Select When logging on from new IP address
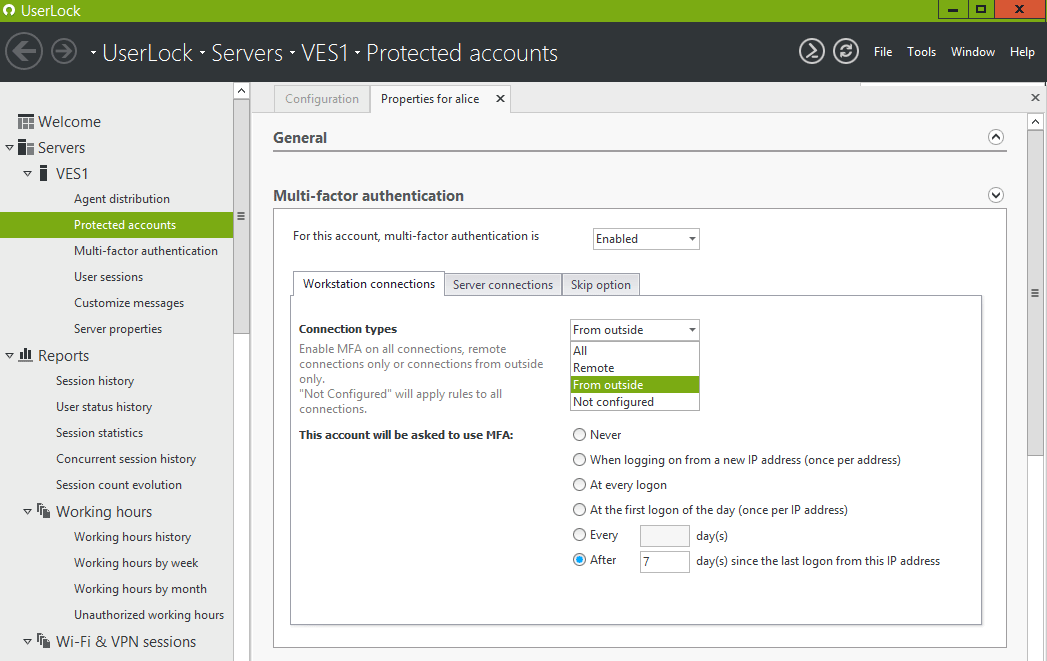1047x661 pixels. [579, 459]
